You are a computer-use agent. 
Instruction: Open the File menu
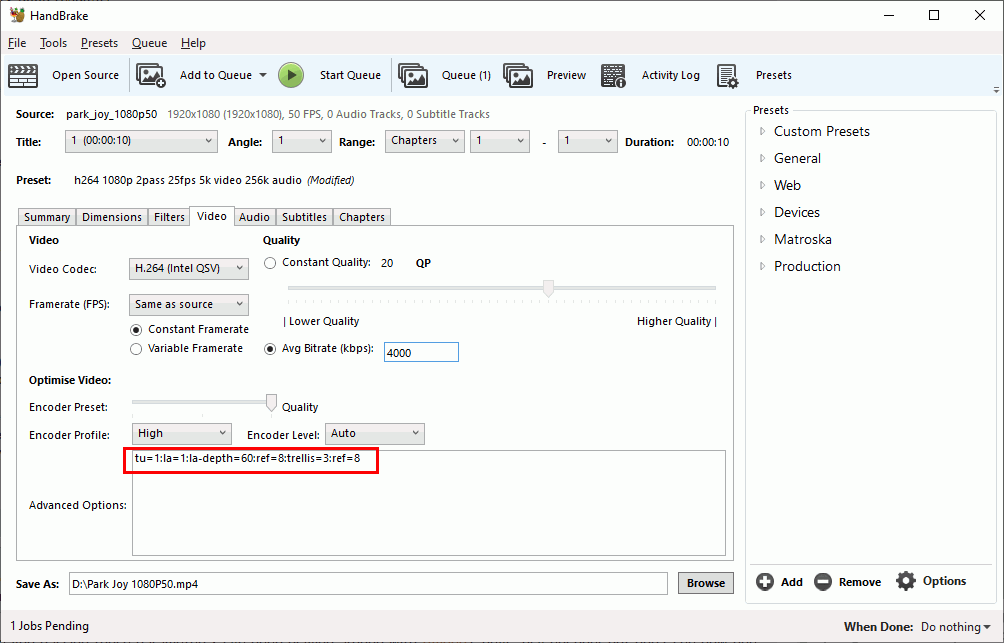[17, 43]
